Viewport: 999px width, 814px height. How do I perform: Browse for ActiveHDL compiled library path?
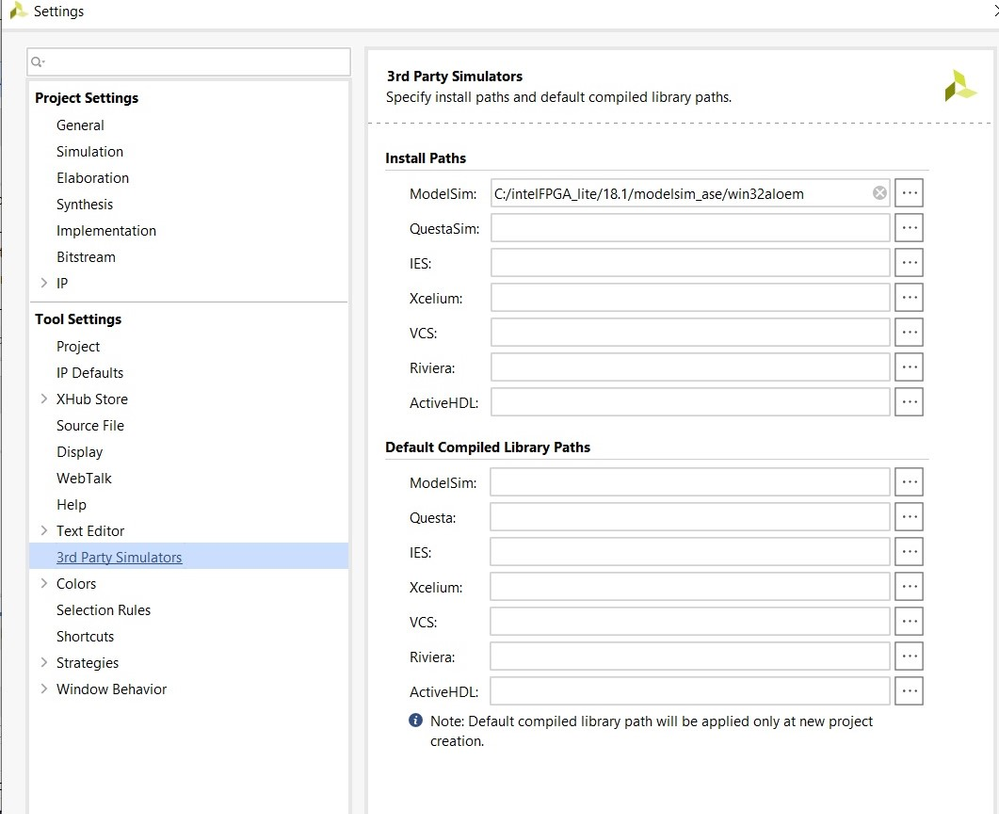909,691
